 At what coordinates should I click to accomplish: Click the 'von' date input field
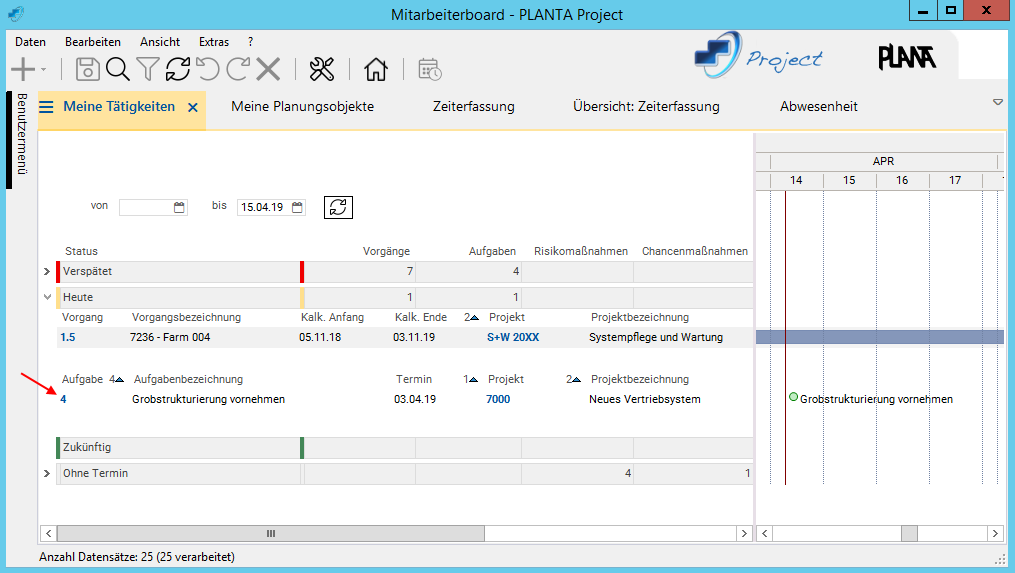[x=145, y=207]
